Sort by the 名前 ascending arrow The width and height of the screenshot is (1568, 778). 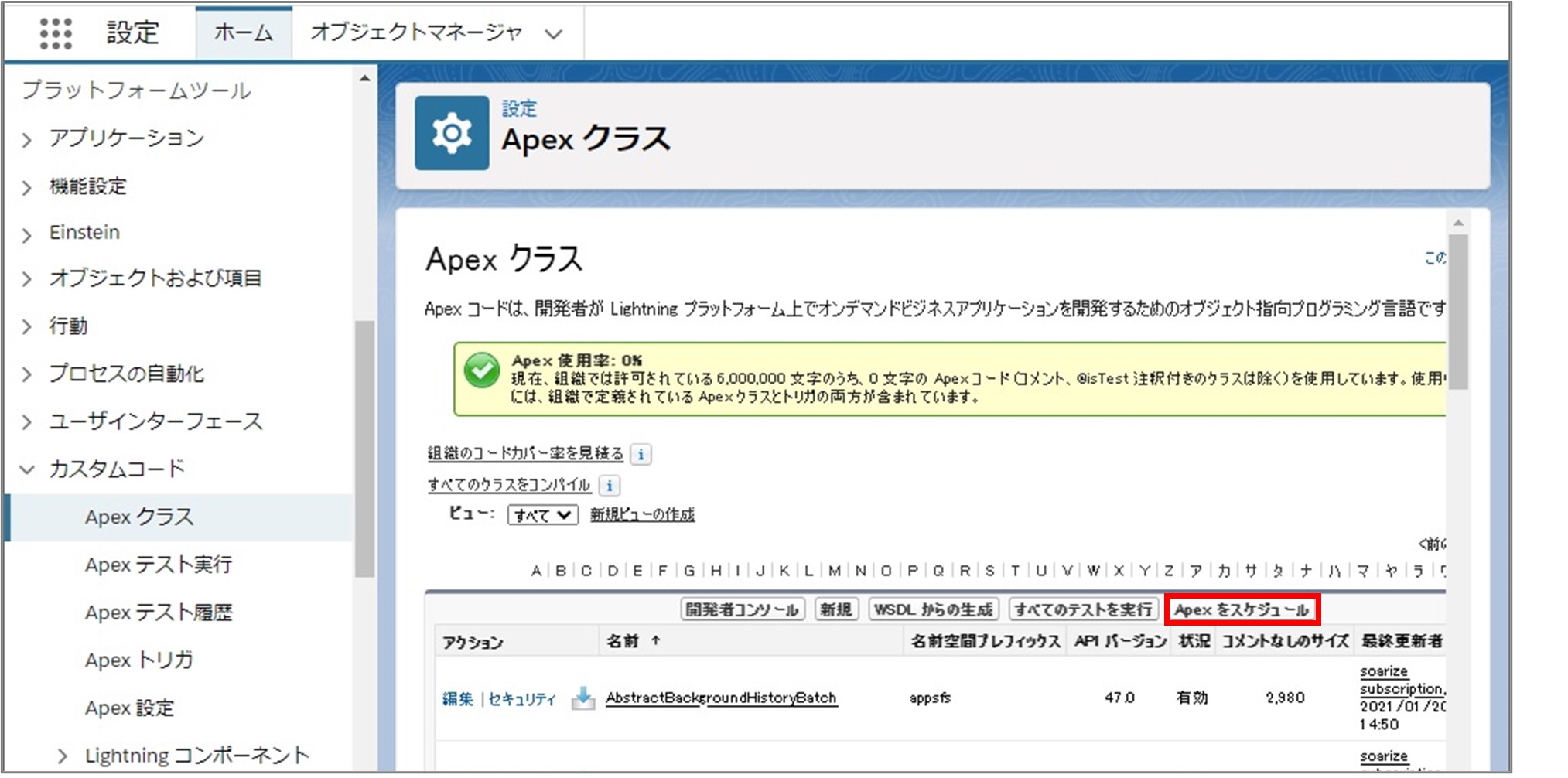tap(656, 640)
